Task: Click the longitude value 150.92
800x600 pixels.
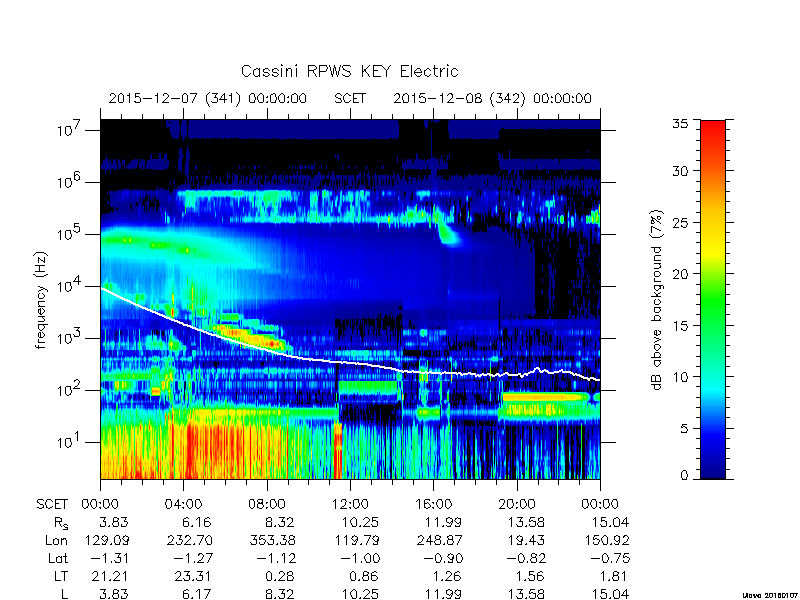Action: pos(607,540)
